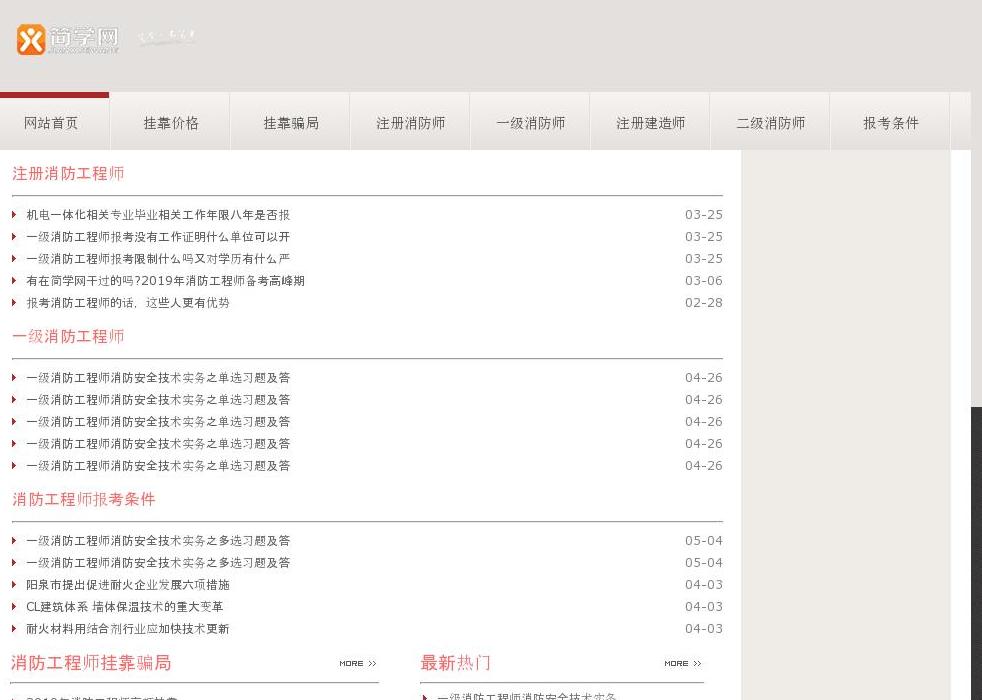
Task: Switch to the 一级消防师 menu item
Action: (x=531, y=123)
